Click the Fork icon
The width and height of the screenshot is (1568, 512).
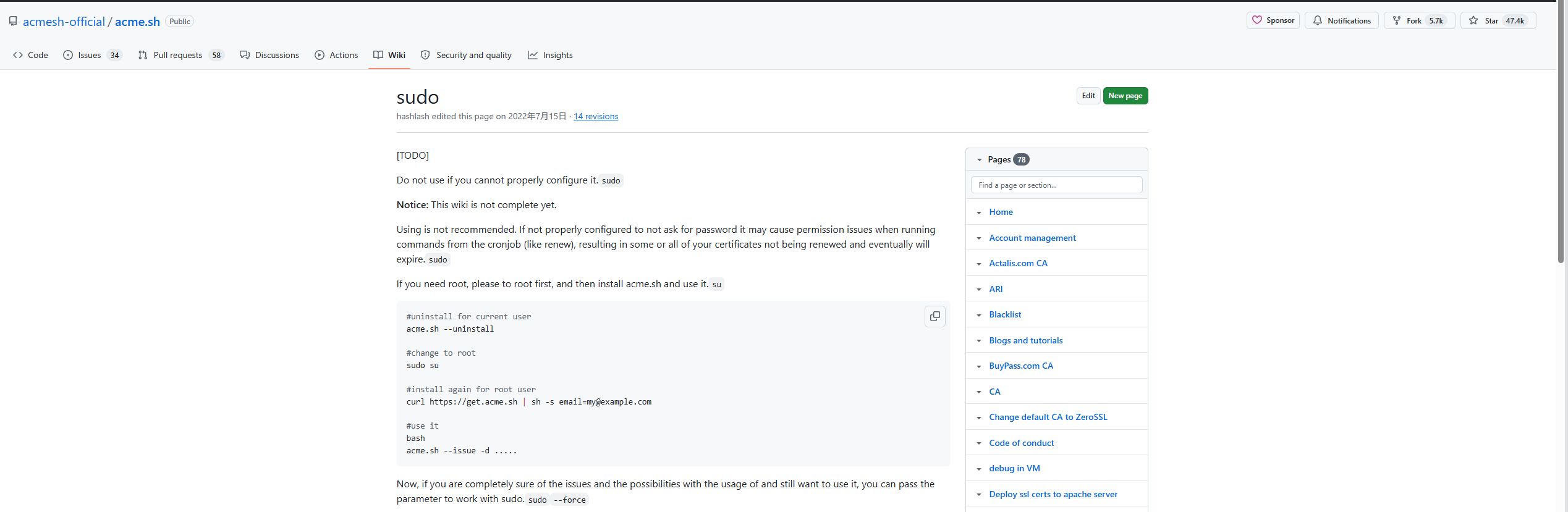click(x=1397, y=20)
